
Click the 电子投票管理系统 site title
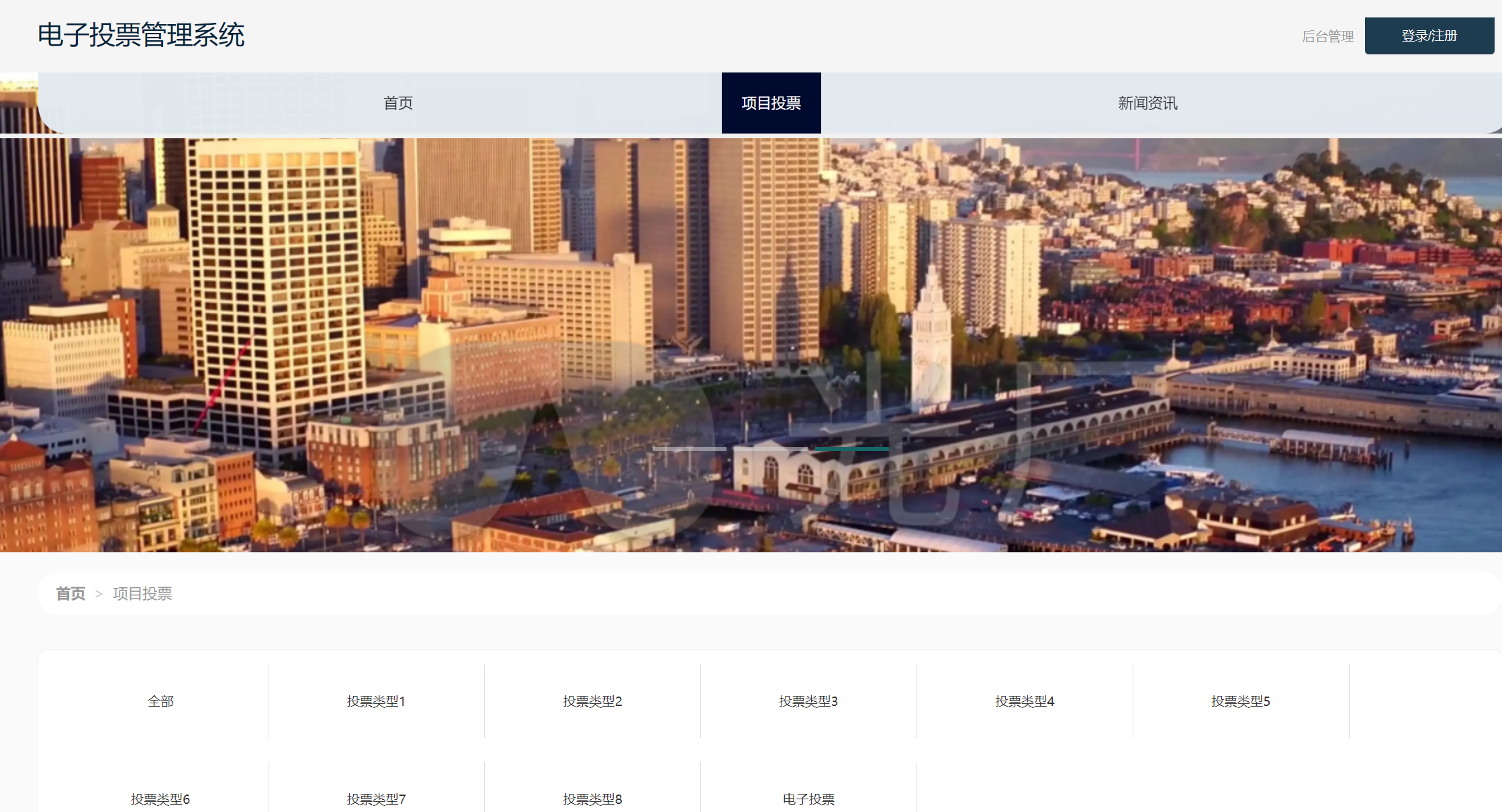click(141, 35)
